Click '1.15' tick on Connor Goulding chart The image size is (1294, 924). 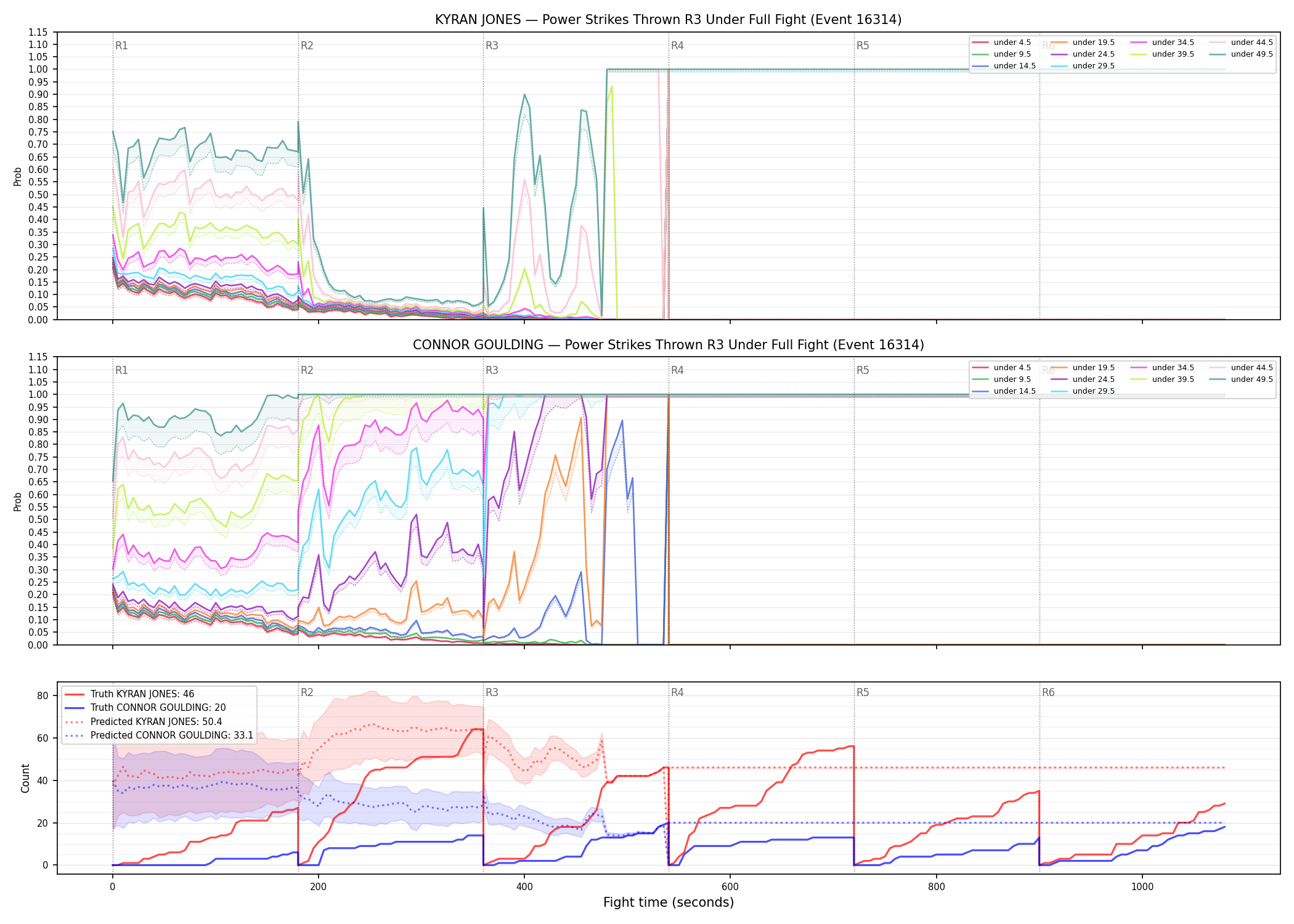38,357
